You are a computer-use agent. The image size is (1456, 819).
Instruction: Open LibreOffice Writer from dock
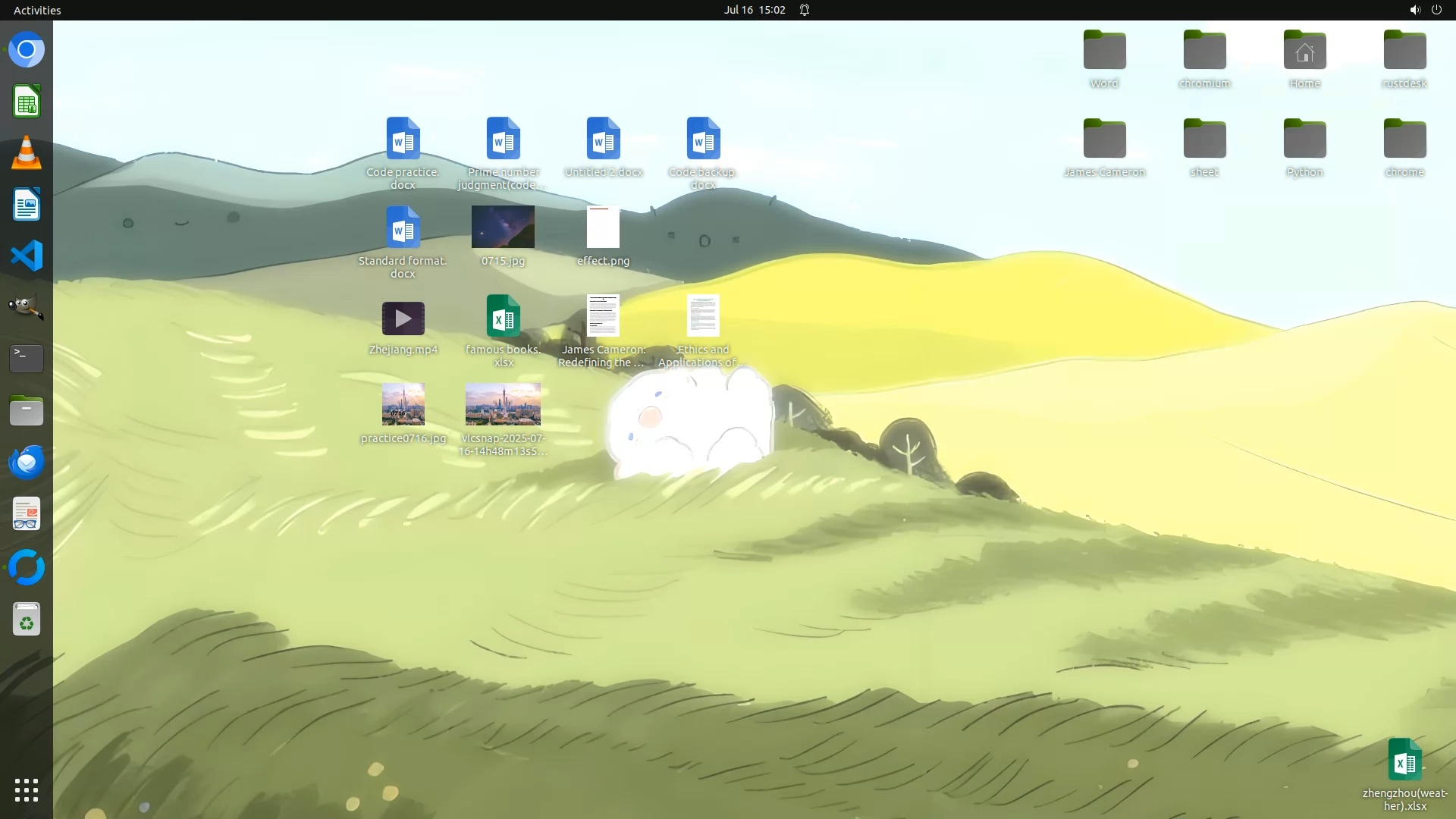[27, 205]
